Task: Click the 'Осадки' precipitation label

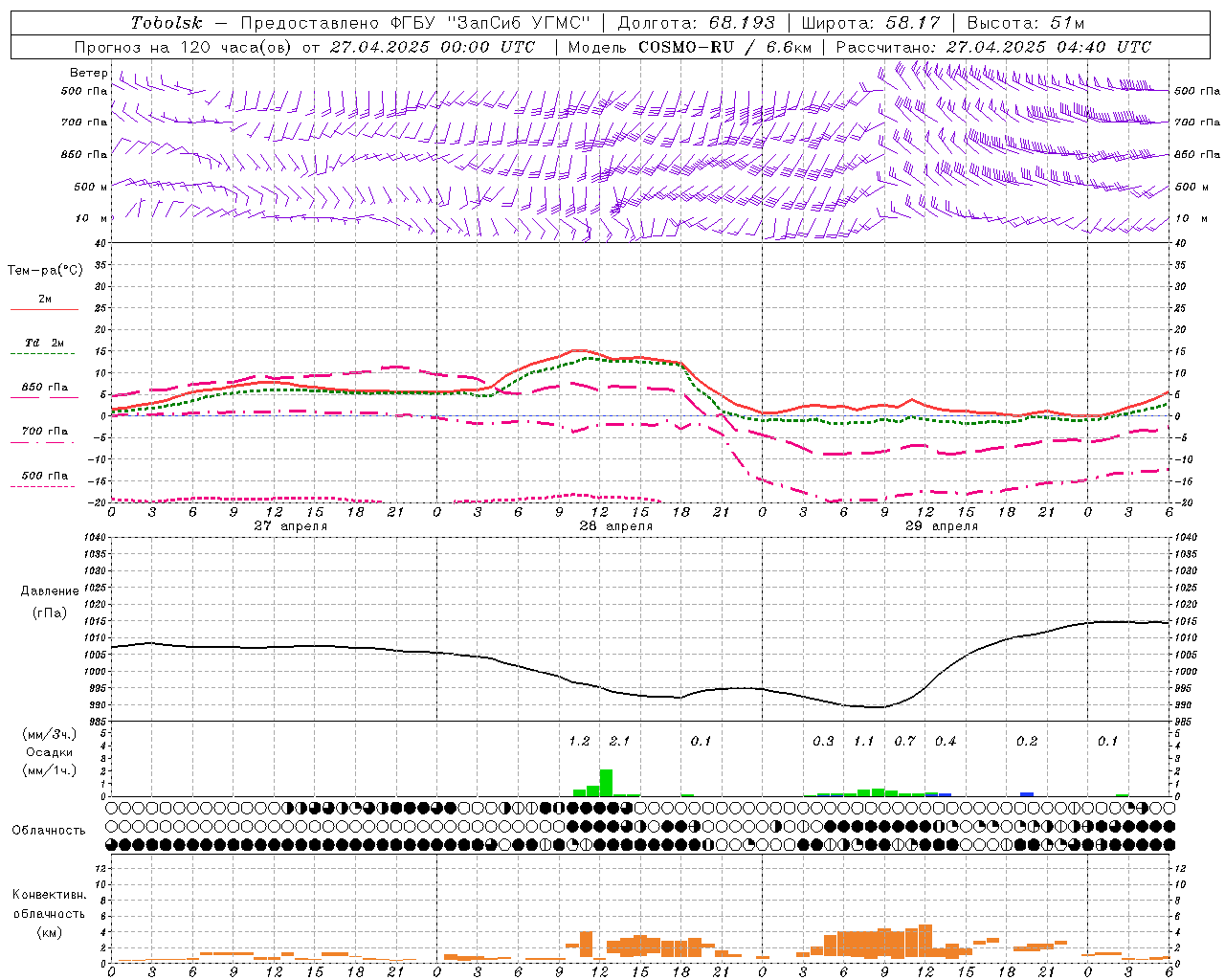Action: 50,752
